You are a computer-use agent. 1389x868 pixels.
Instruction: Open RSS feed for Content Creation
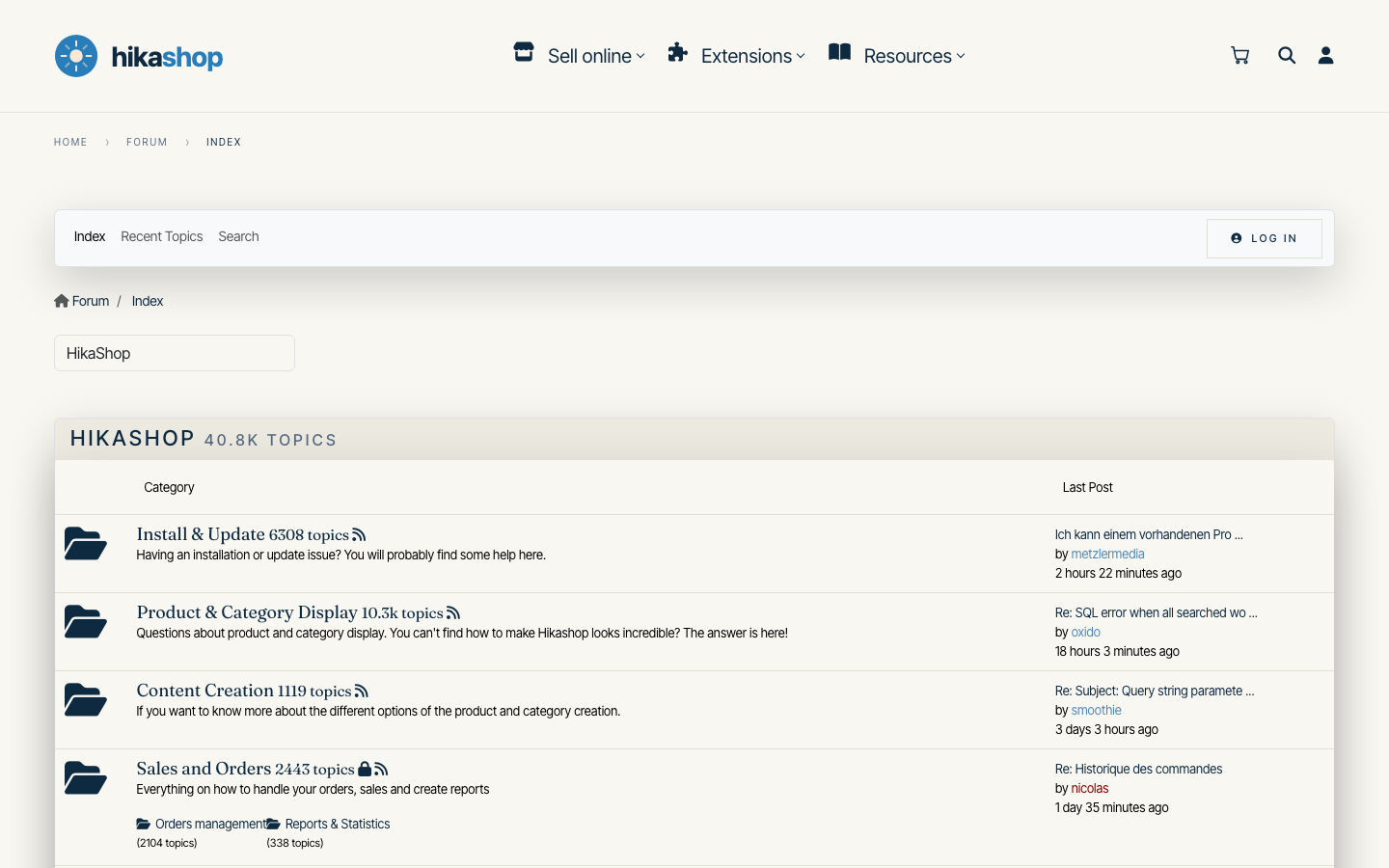pyautogui.click(x=362, y=692)
